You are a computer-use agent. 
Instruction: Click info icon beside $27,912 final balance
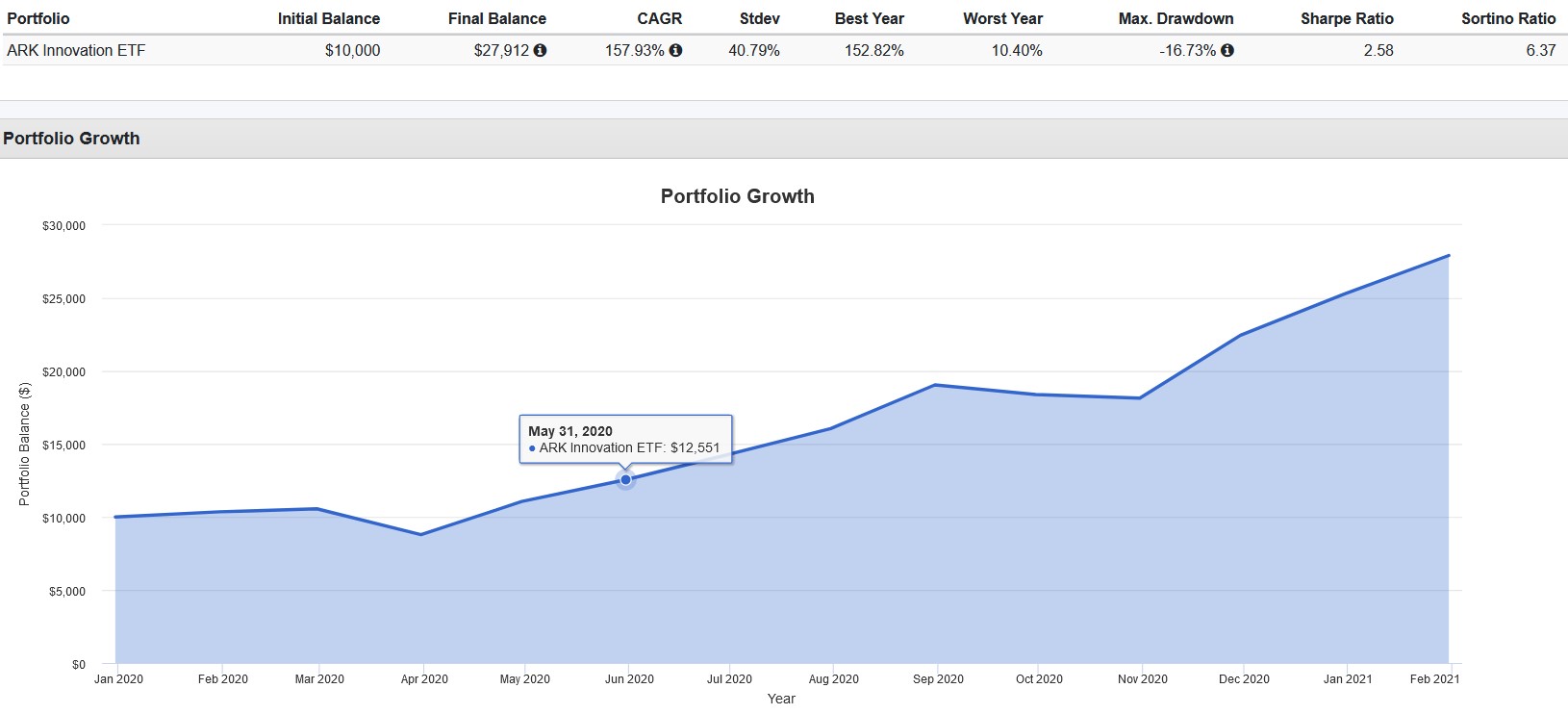[540, 50]
